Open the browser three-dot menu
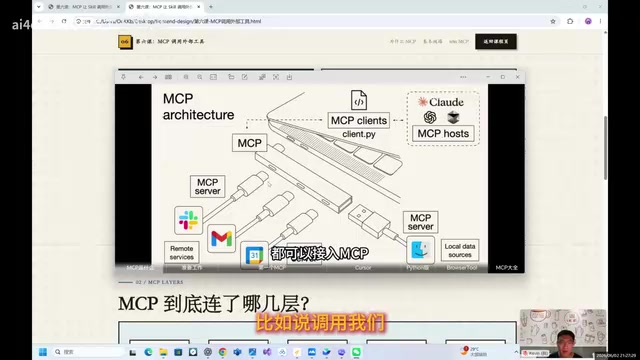This screenshot has height=360, width=640. 600,21
